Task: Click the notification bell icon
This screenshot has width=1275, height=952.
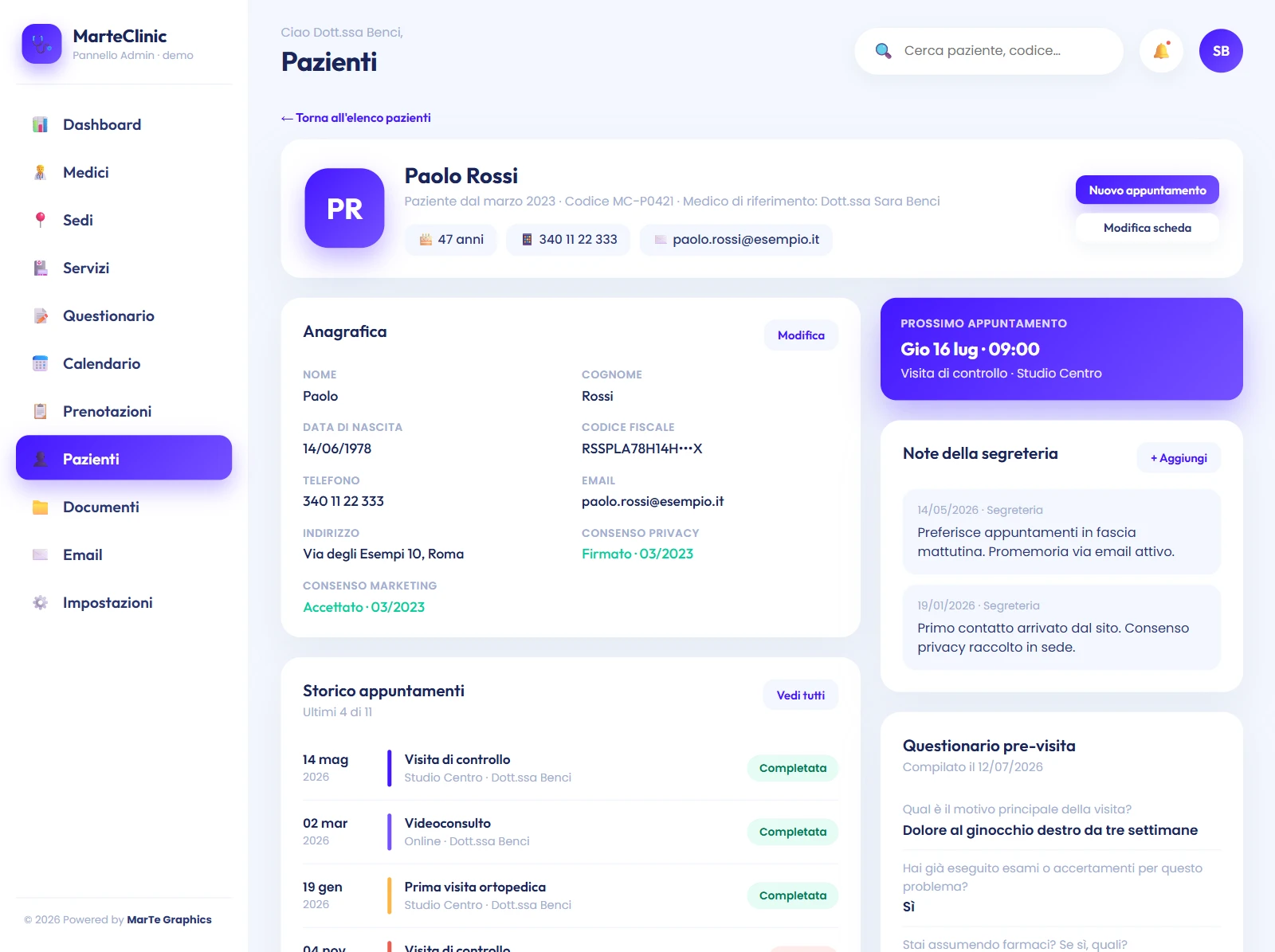Action: [1161, 51]
